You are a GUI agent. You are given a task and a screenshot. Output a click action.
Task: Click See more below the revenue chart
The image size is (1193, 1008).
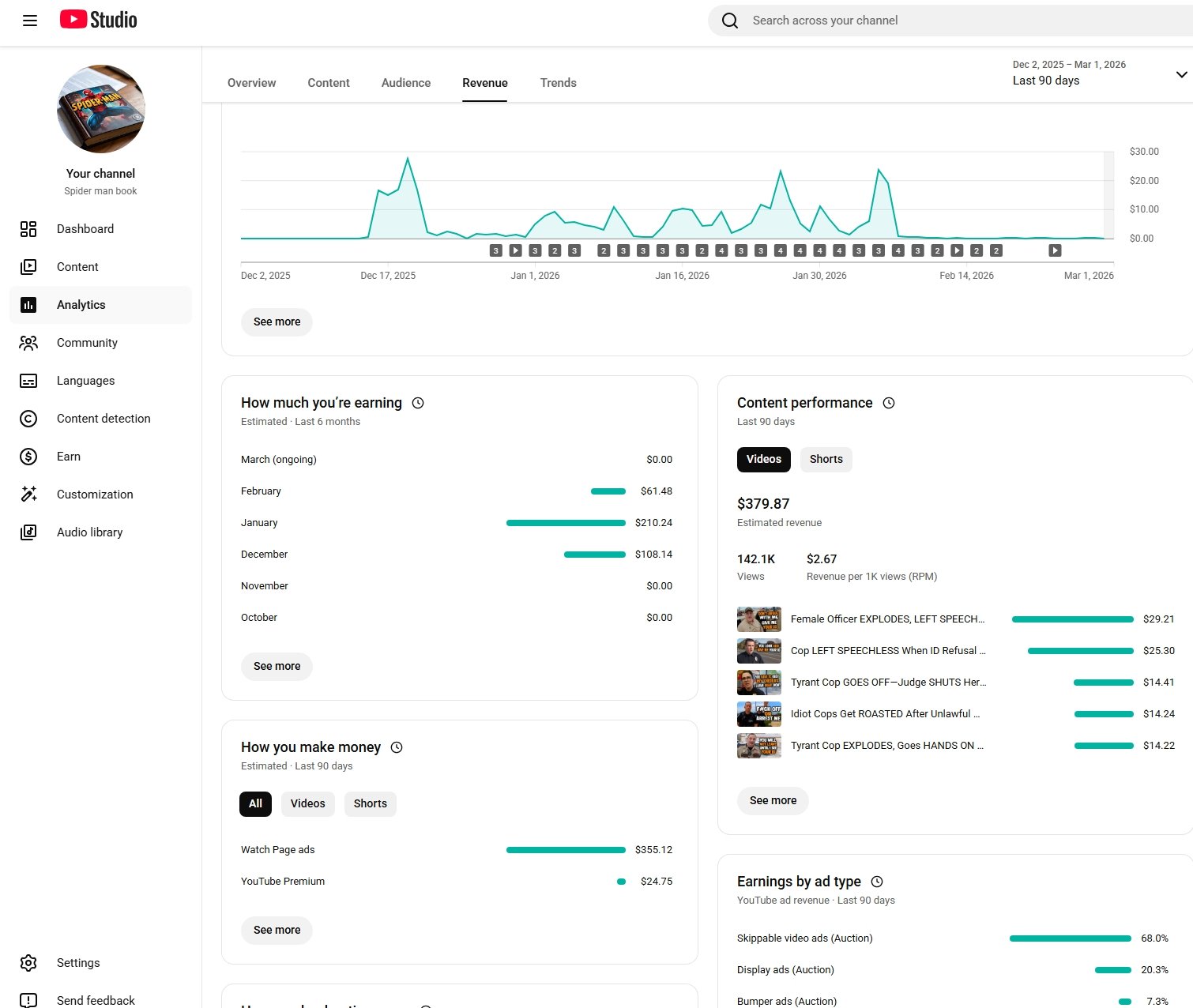pos(277,322)
